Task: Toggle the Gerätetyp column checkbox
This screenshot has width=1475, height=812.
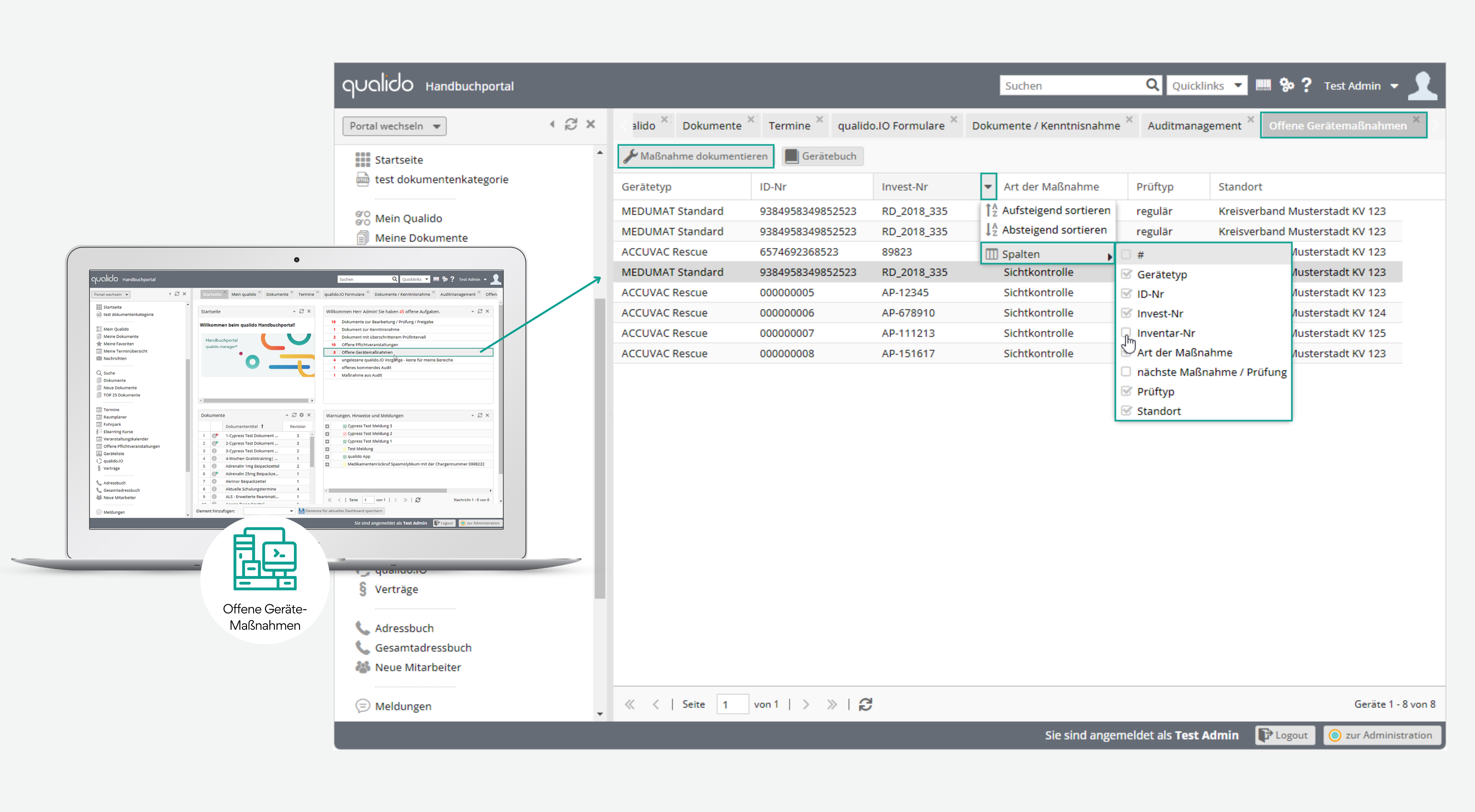Action: 1126,273
